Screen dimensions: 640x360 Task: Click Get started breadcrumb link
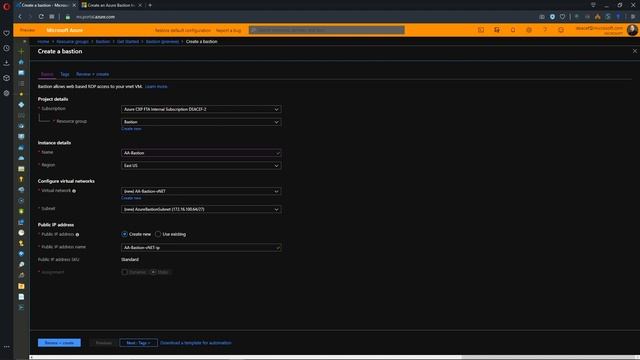click(x=128, y=42)
